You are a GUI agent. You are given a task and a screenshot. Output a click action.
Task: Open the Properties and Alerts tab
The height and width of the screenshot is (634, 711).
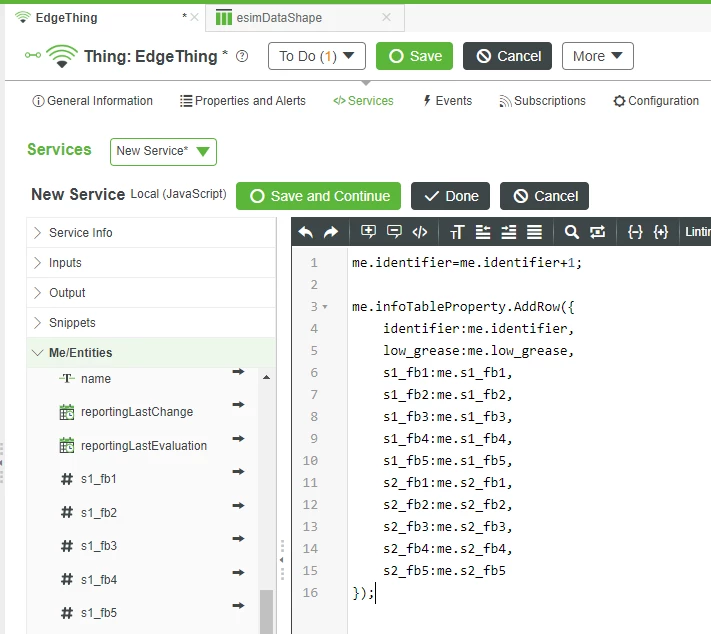(x=243, y=101)
